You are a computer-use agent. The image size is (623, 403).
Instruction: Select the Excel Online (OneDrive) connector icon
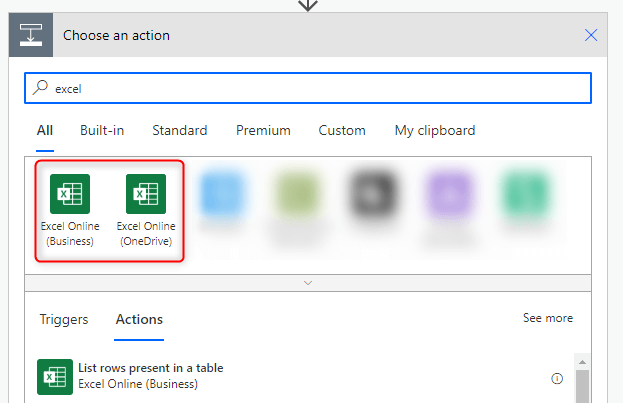145,193
